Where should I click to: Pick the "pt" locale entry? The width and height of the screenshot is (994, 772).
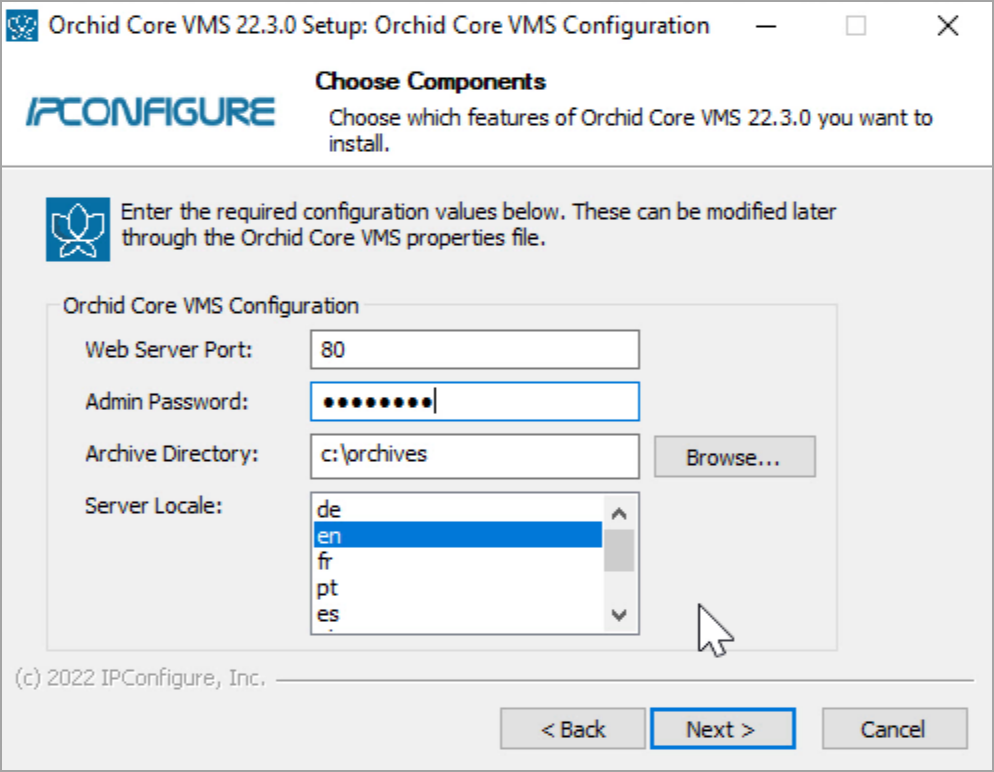click(x=458, y=588)
